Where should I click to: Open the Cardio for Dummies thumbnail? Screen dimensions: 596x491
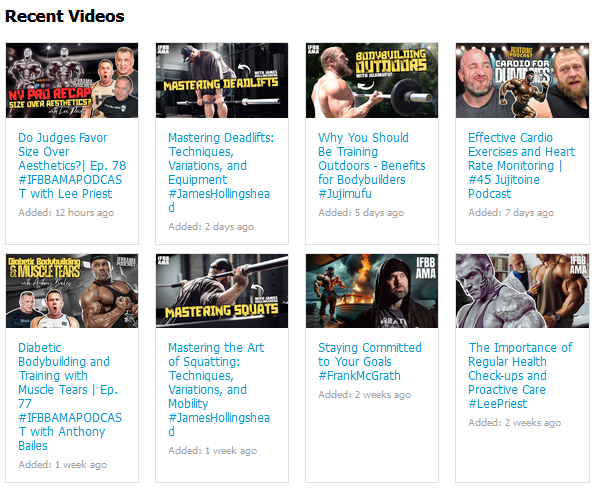click(x=522, y=80)
